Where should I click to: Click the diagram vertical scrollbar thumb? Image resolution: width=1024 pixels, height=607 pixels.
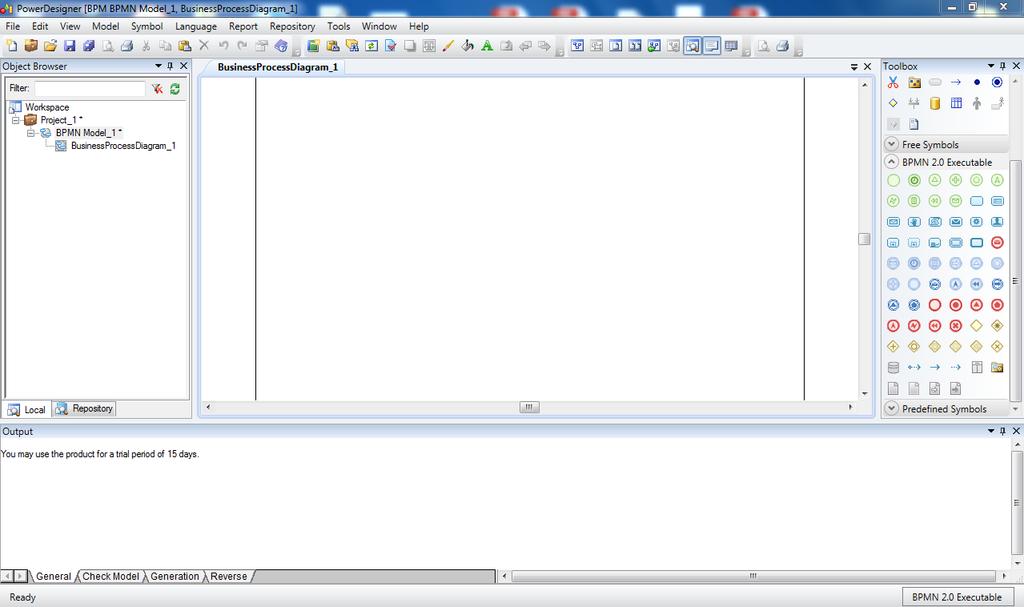[864, 239]
